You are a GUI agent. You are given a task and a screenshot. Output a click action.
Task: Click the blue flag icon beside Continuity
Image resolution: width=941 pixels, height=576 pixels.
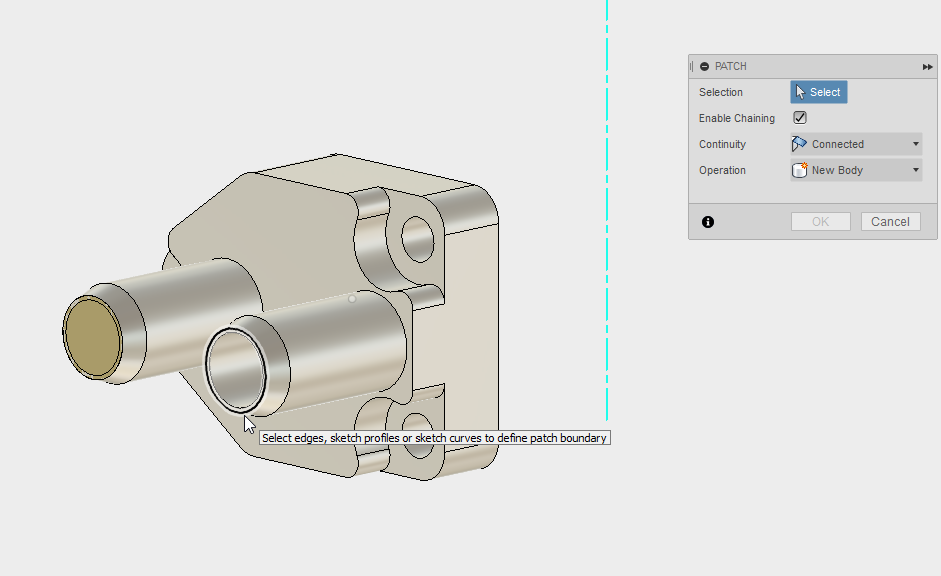point(798,143)
